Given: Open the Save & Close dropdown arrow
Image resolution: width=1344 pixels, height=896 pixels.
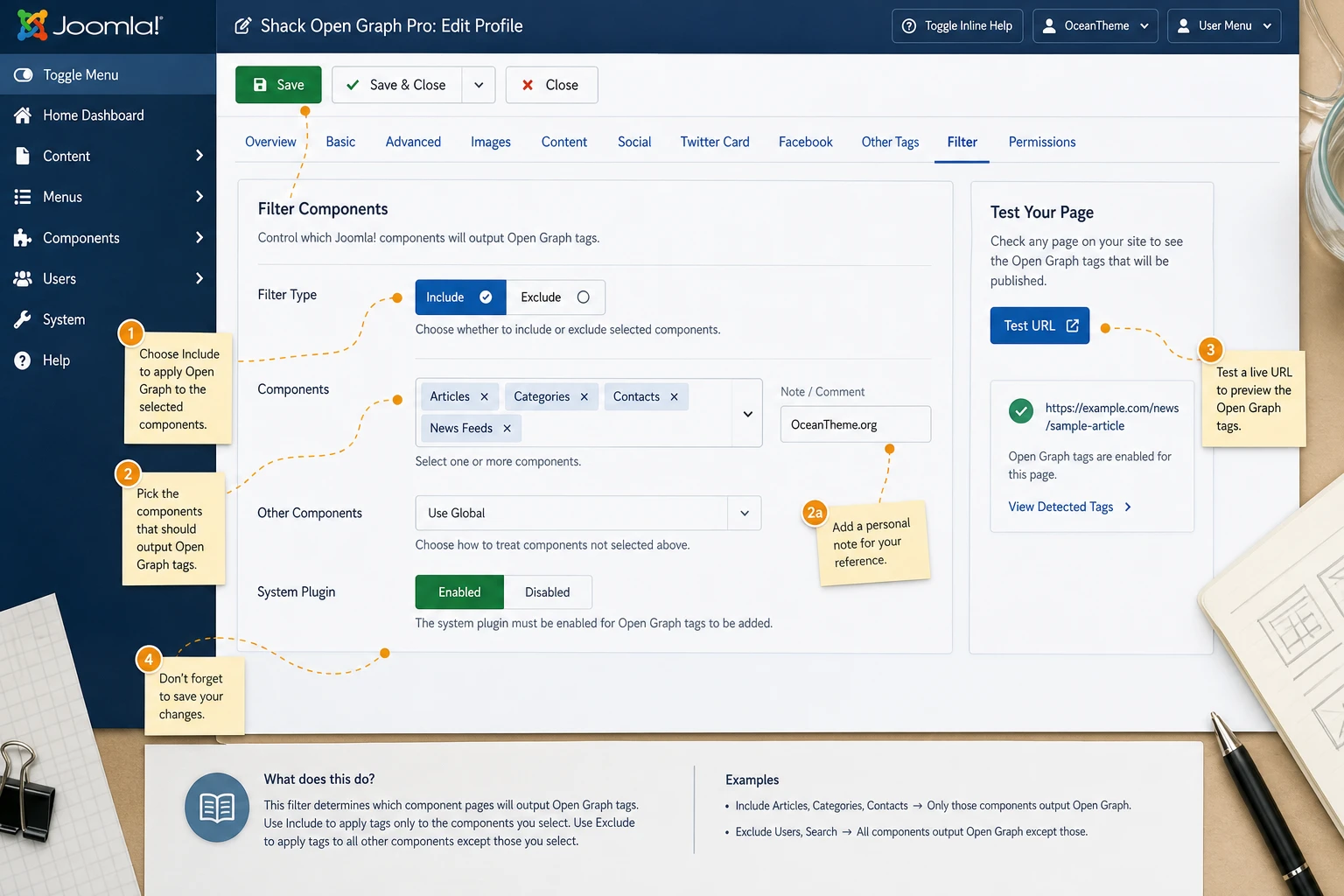Looking at the screenshot, I should tap(479, 85).
